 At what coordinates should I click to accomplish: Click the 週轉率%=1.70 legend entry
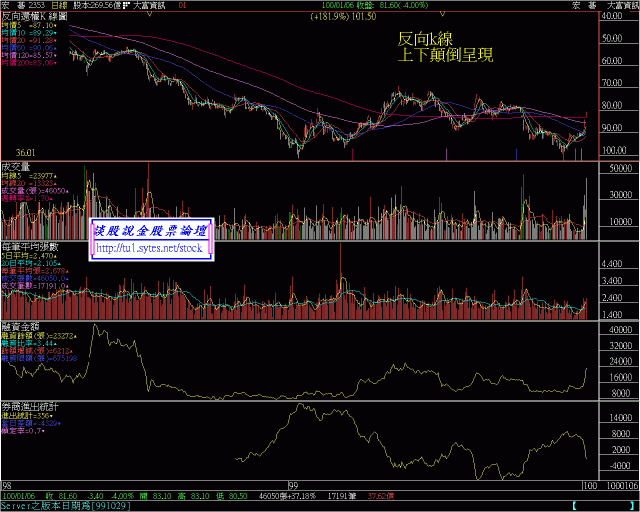point(27,198)
